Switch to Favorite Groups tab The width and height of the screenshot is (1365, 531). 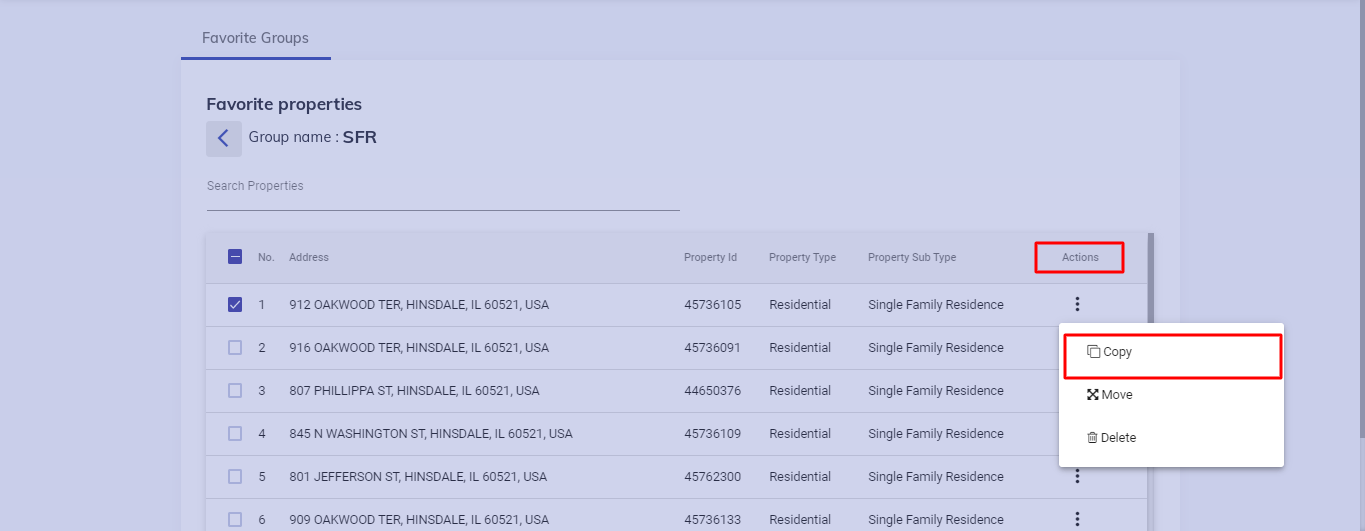[x=255, y=38]
